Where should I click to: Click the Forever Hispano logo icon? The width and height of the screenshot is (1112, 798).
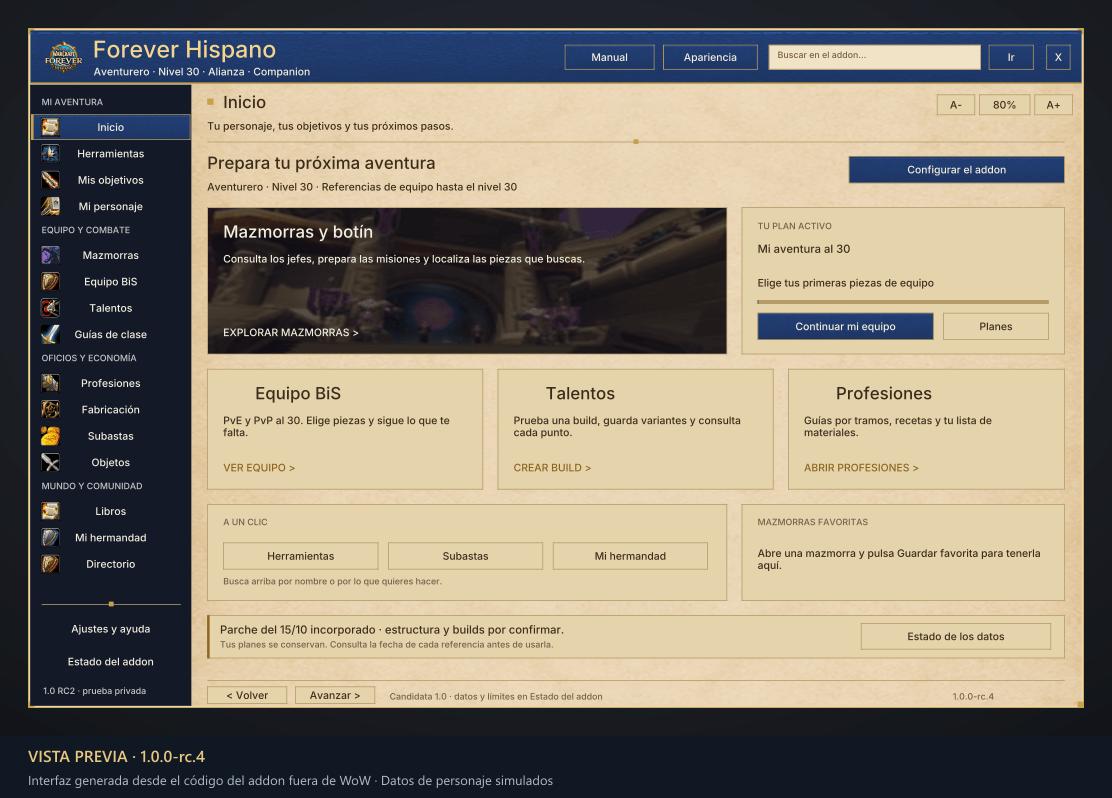click(63, 57)
